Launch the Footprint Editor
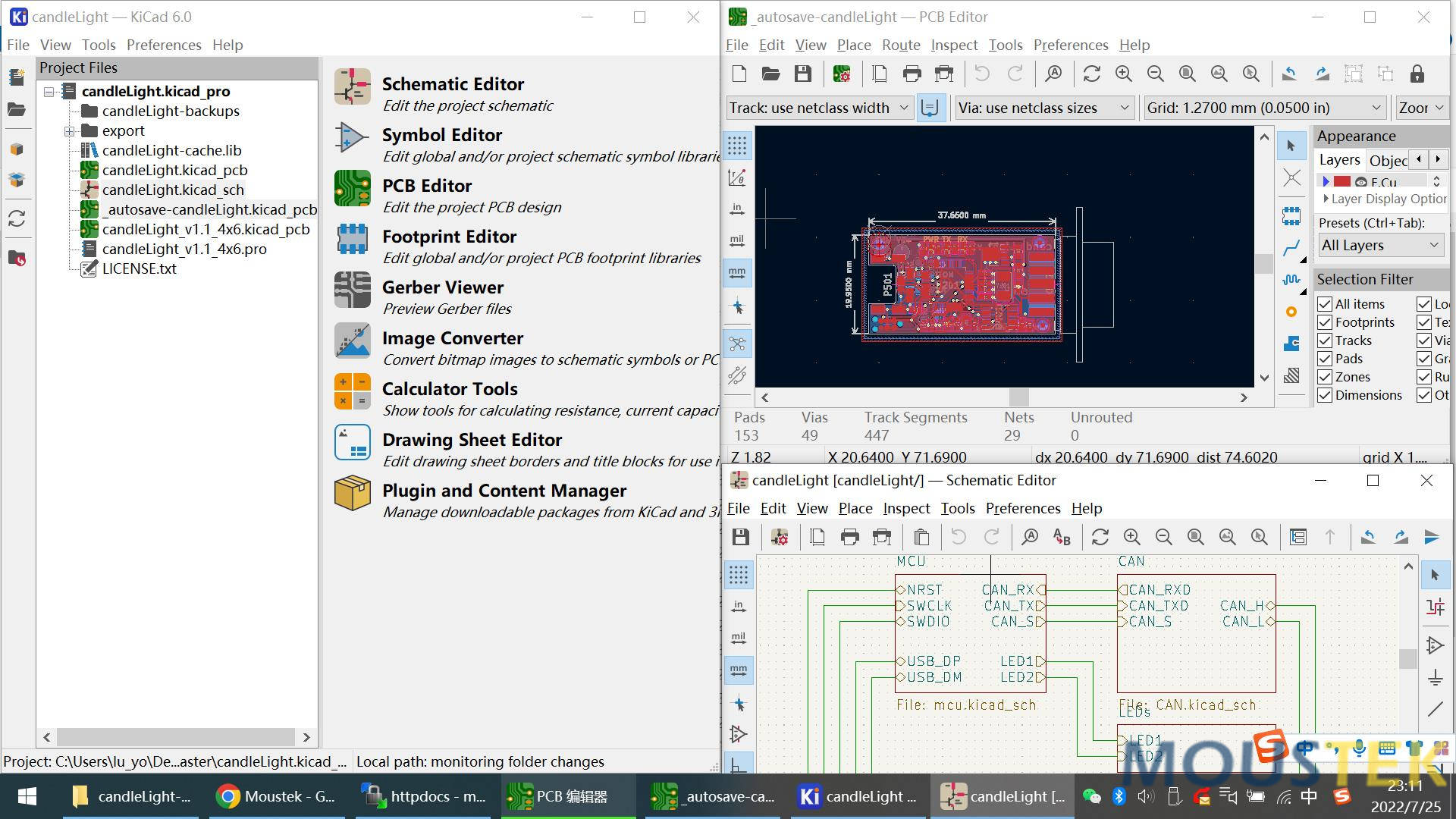The height and width of the screenshot is (819, 1456). point(353,239)
